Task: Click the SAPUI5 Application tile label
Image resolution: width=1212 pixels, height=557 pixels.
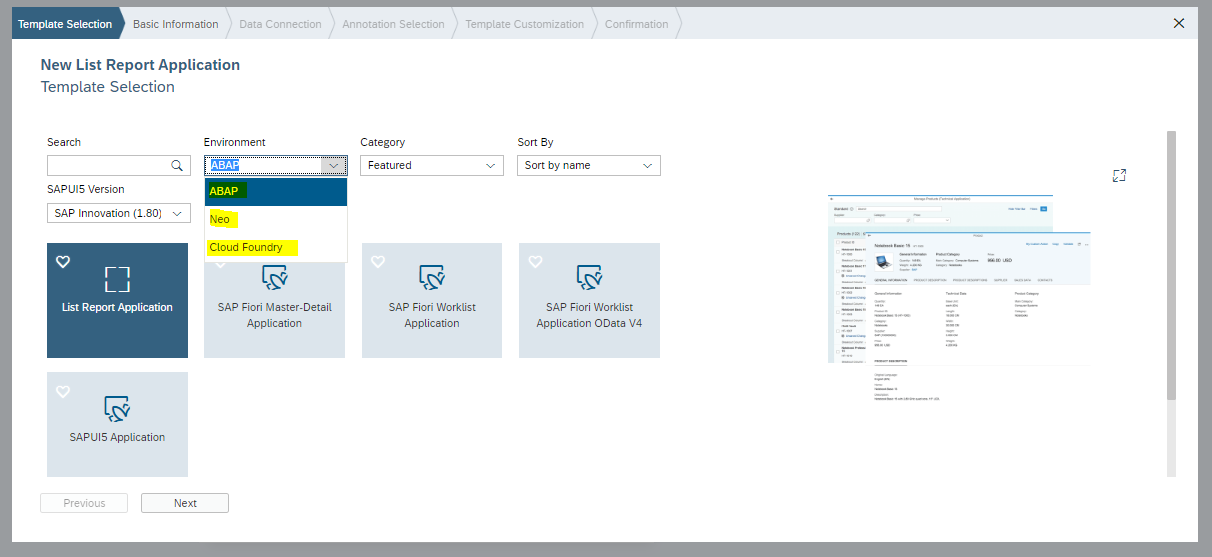Action: (117, 437)
